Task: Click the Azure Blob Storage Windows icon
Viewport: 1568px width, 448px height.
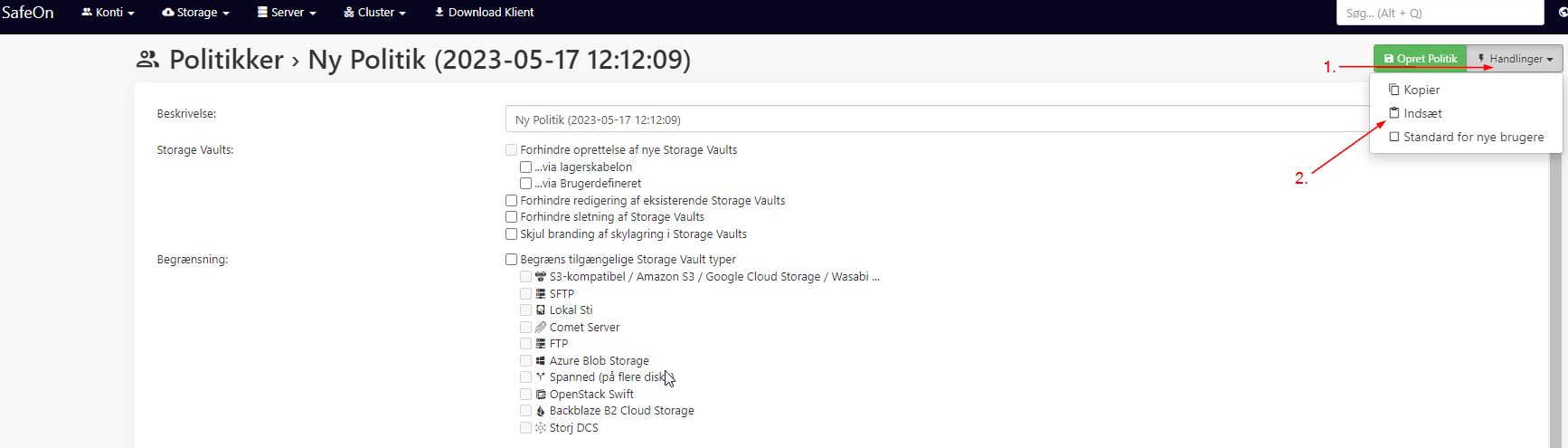Action: pyautogui.click(x=541, y=360)
